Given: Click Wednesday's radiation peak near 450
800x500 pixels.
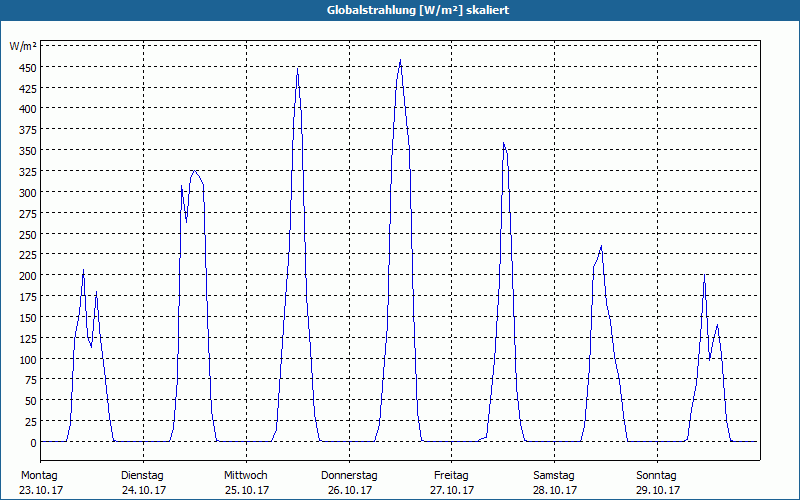Looking at the screenshot, I should tap(297, 69).
